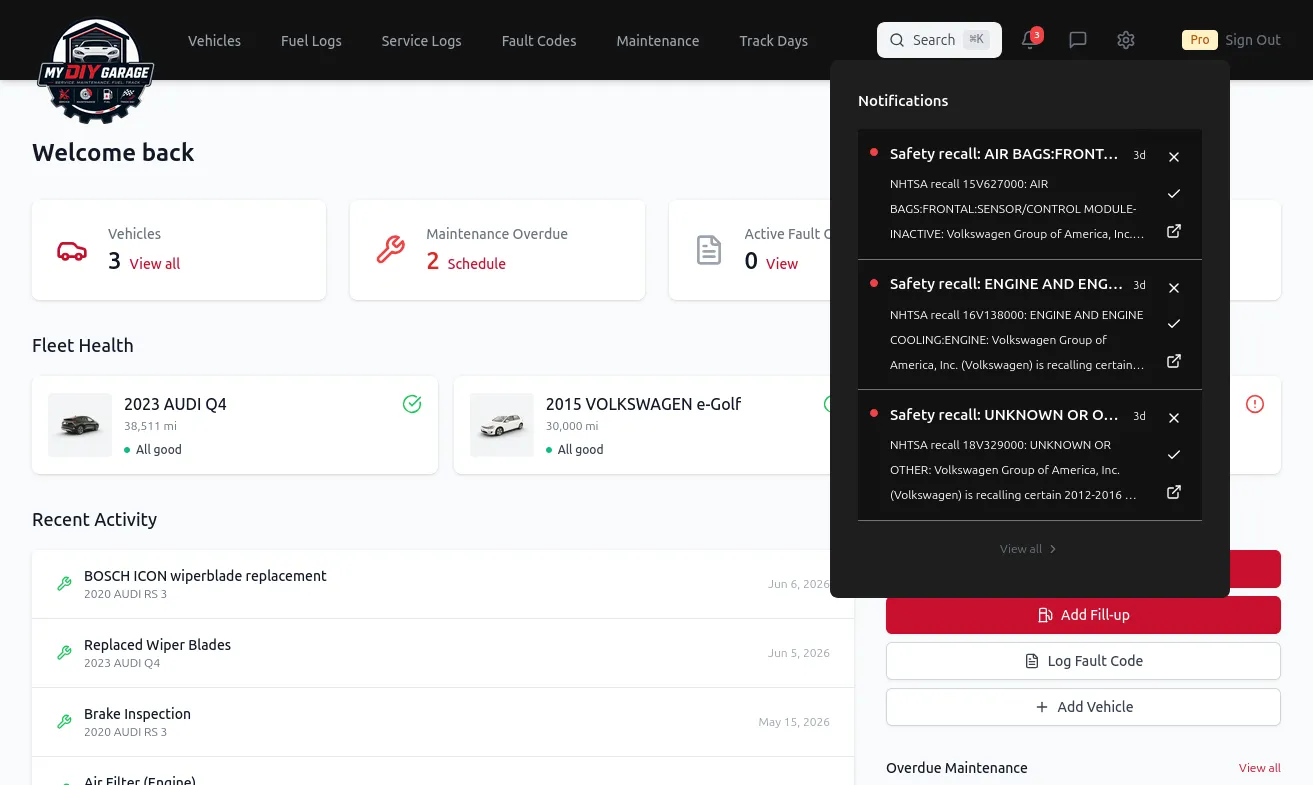
Task: Select the 2015 VOLKSWAGEN e-Golf vehicle title
Action: click(643, 404)
